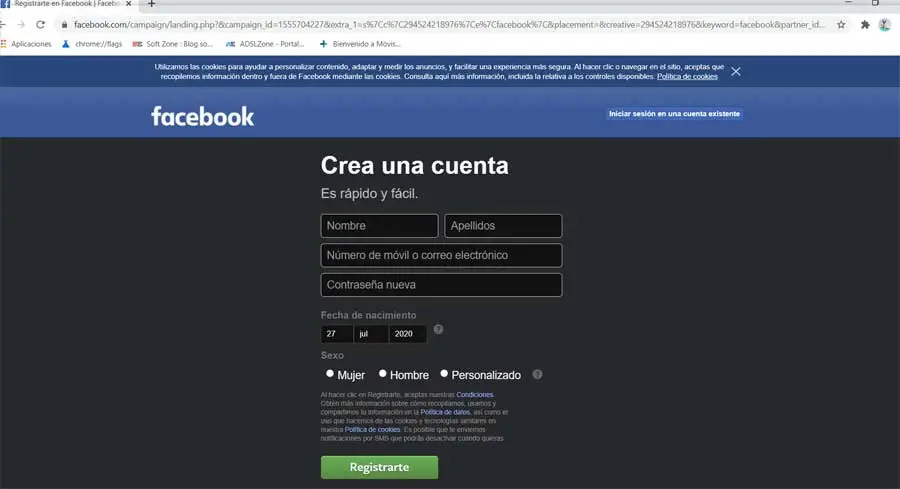The height and width of the screenshot is (489, 900).
Task: Select the Personalizado radio button
Action: [x=444, y=374]
